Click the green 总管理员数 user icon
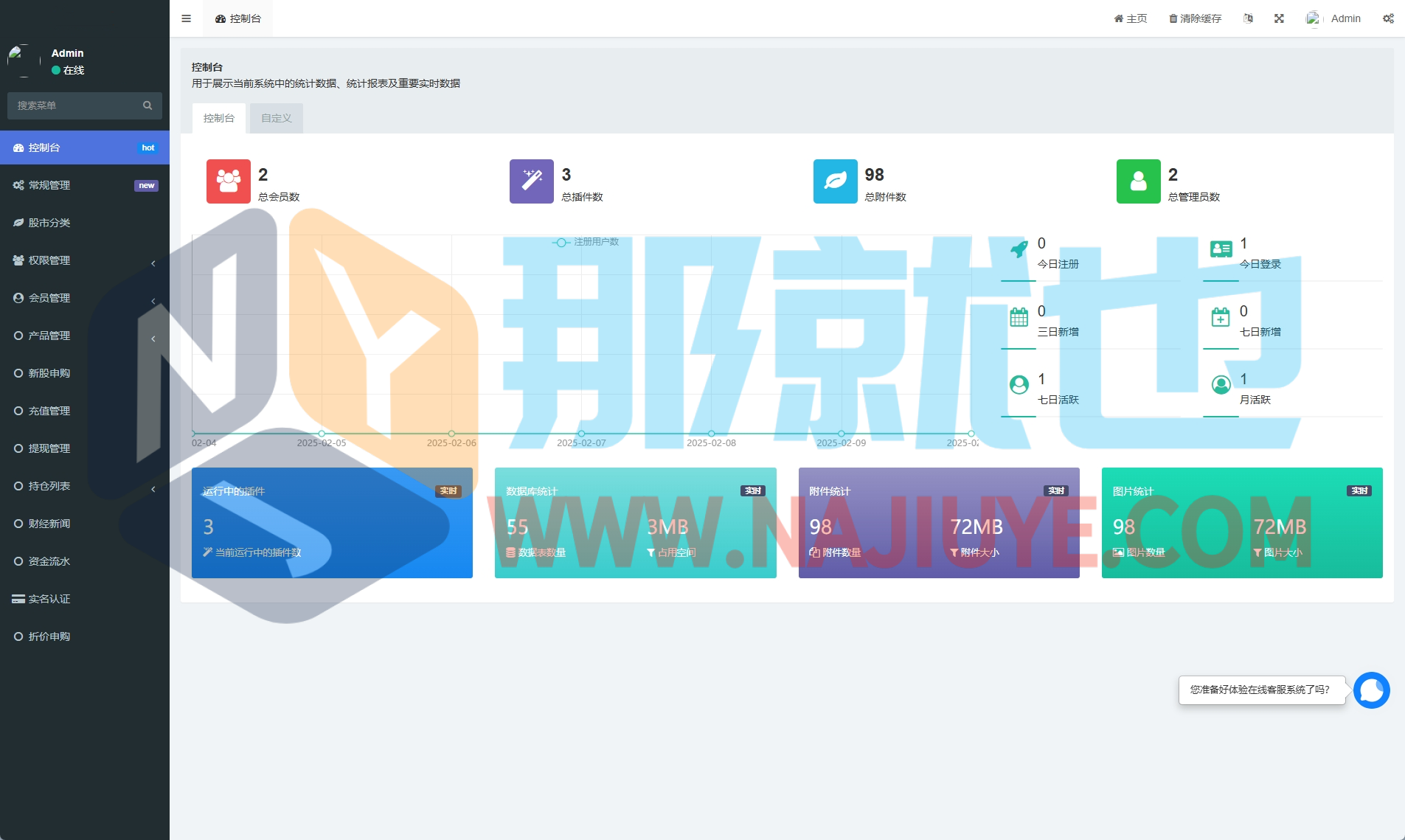The image size is (1405, 840). point(1138,181)
